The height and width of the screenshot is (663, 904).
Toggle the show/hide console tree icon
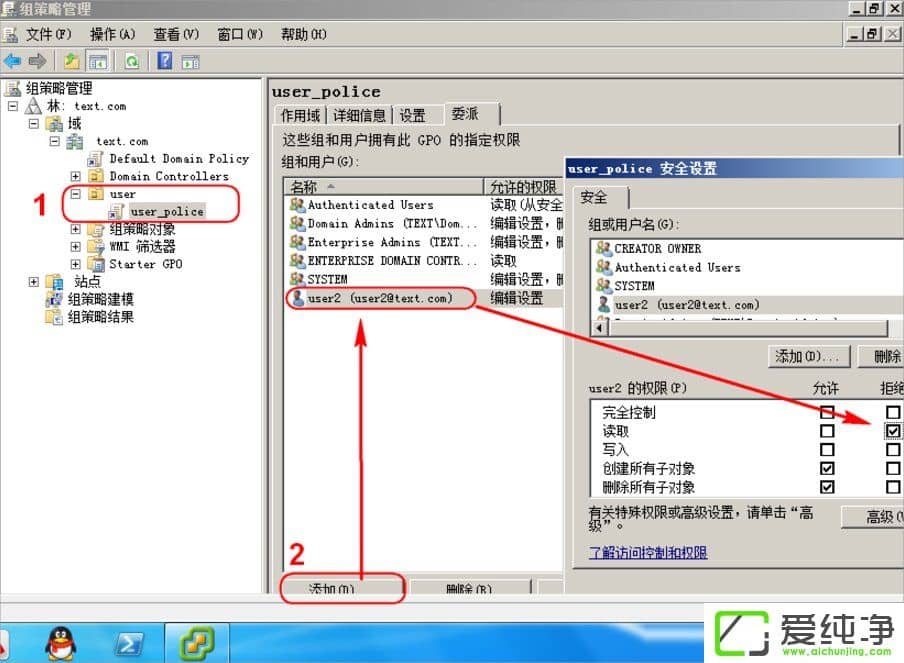[x=98, y=61]
